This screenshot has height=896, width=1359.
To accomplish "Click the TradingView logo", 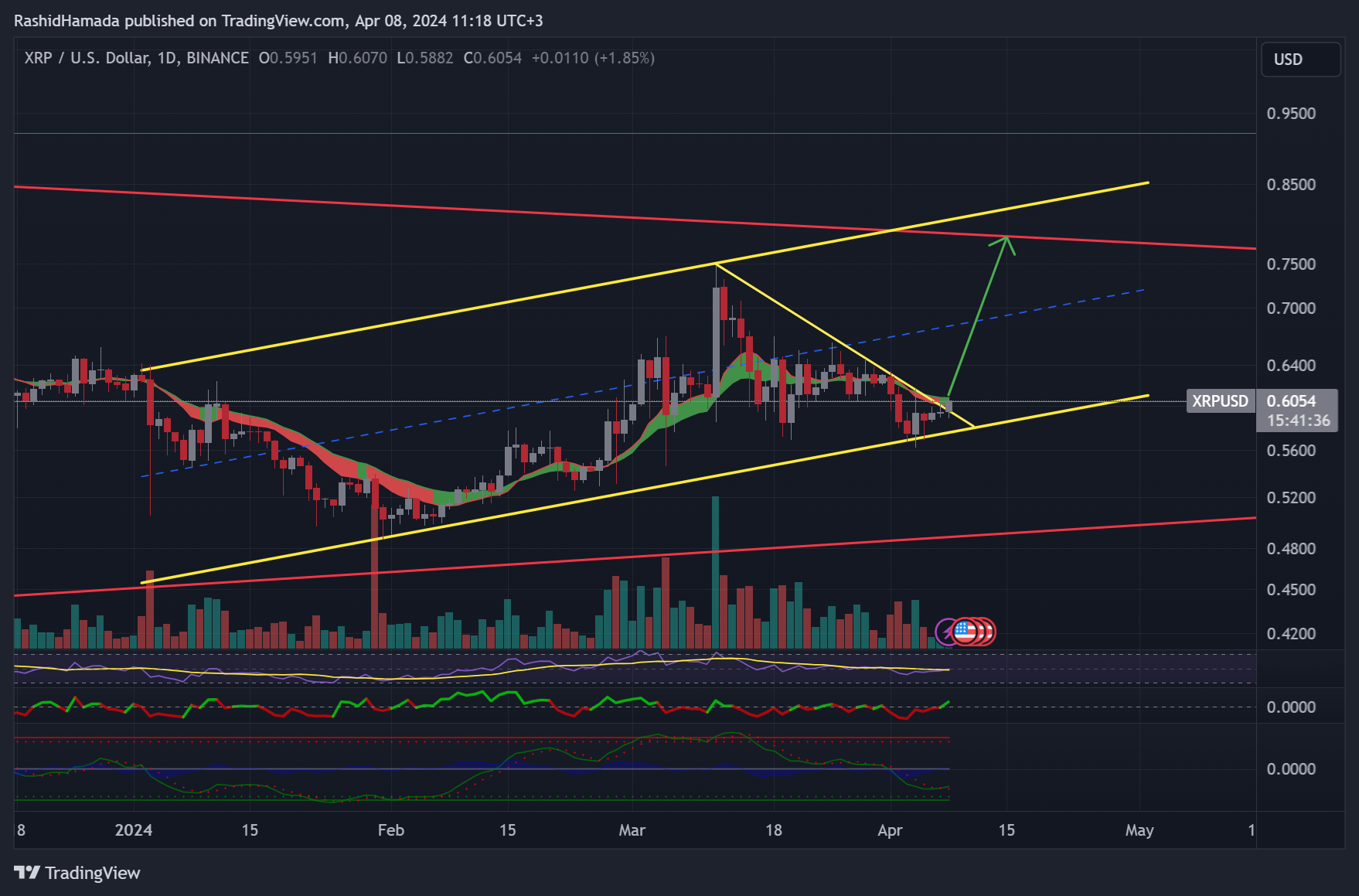I will (x=77, y=873).
